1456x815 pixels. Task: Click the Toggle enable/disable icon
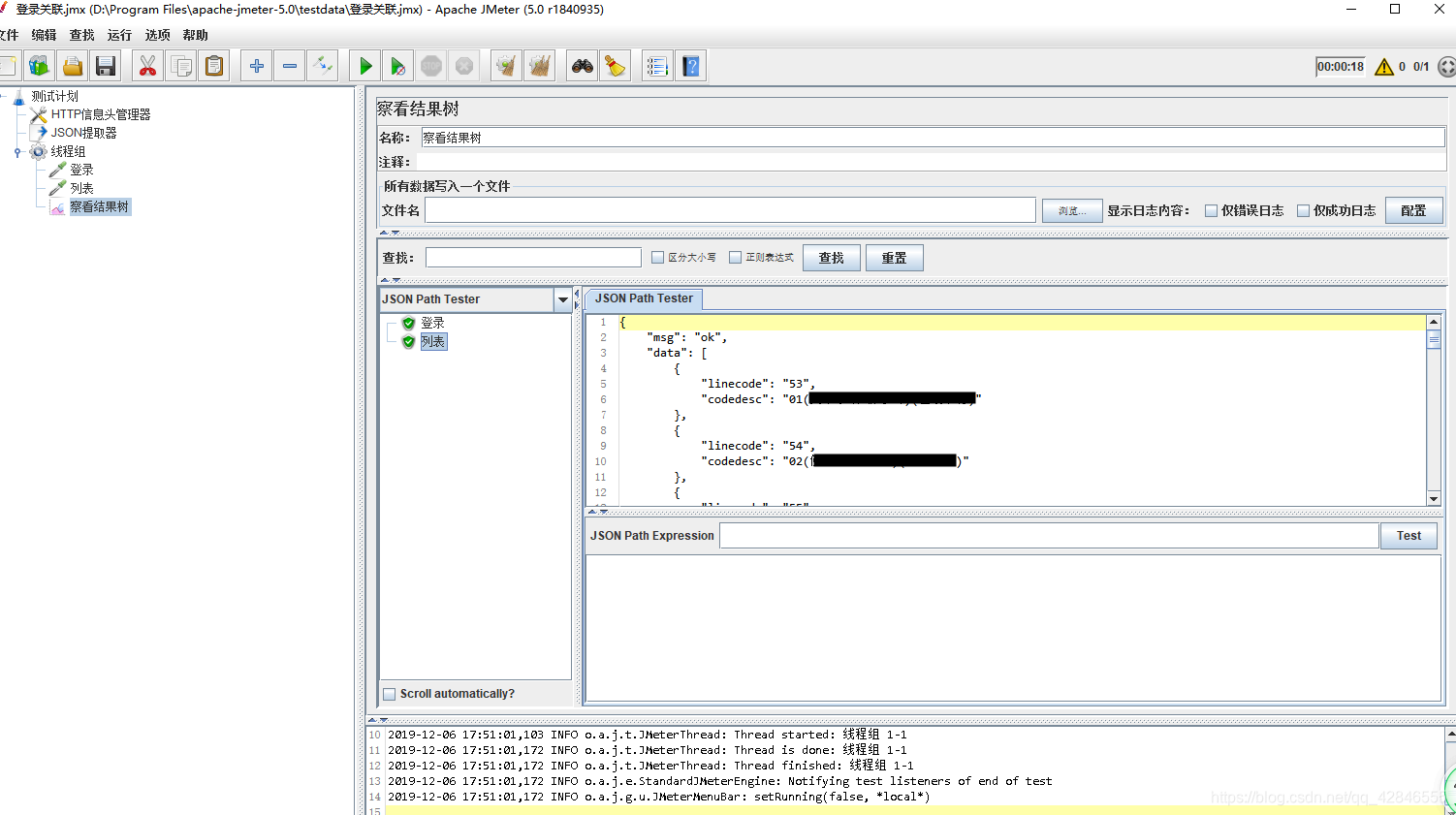323,66
